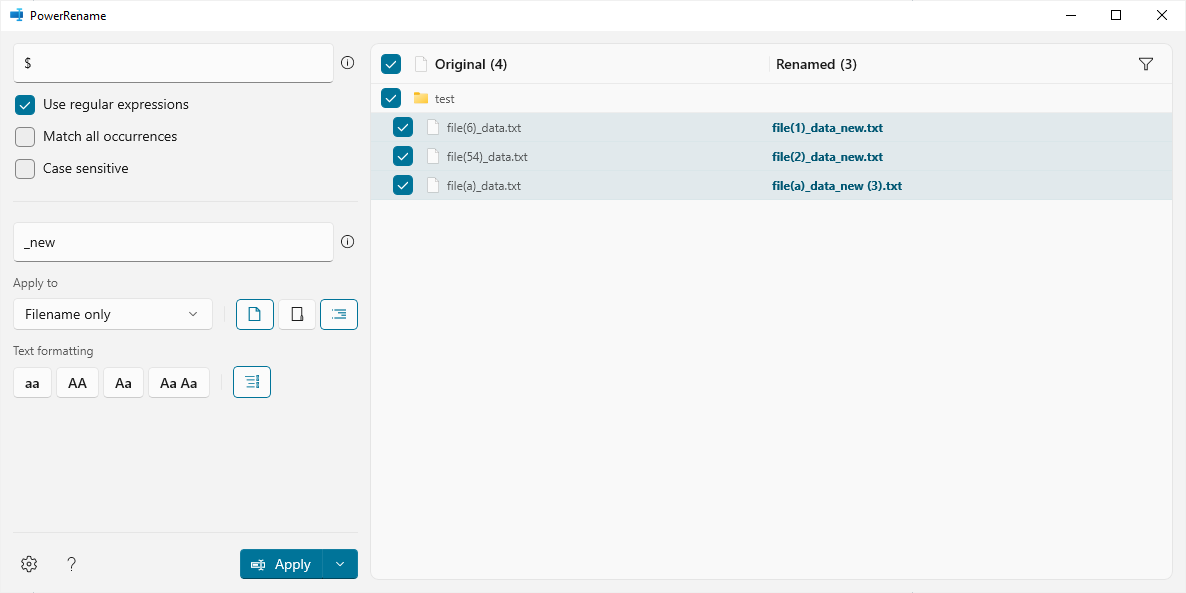Show the replace field info tooltip

tap(347, 242)
